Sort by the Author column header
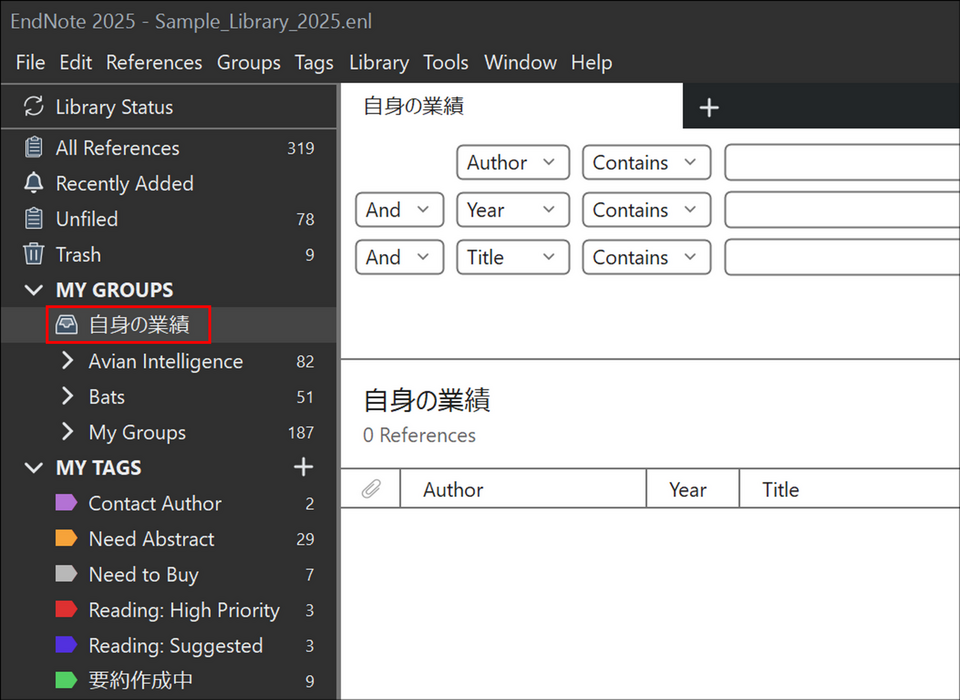The height and width of the screenshot is (700, 960). [x=523, y=489]
